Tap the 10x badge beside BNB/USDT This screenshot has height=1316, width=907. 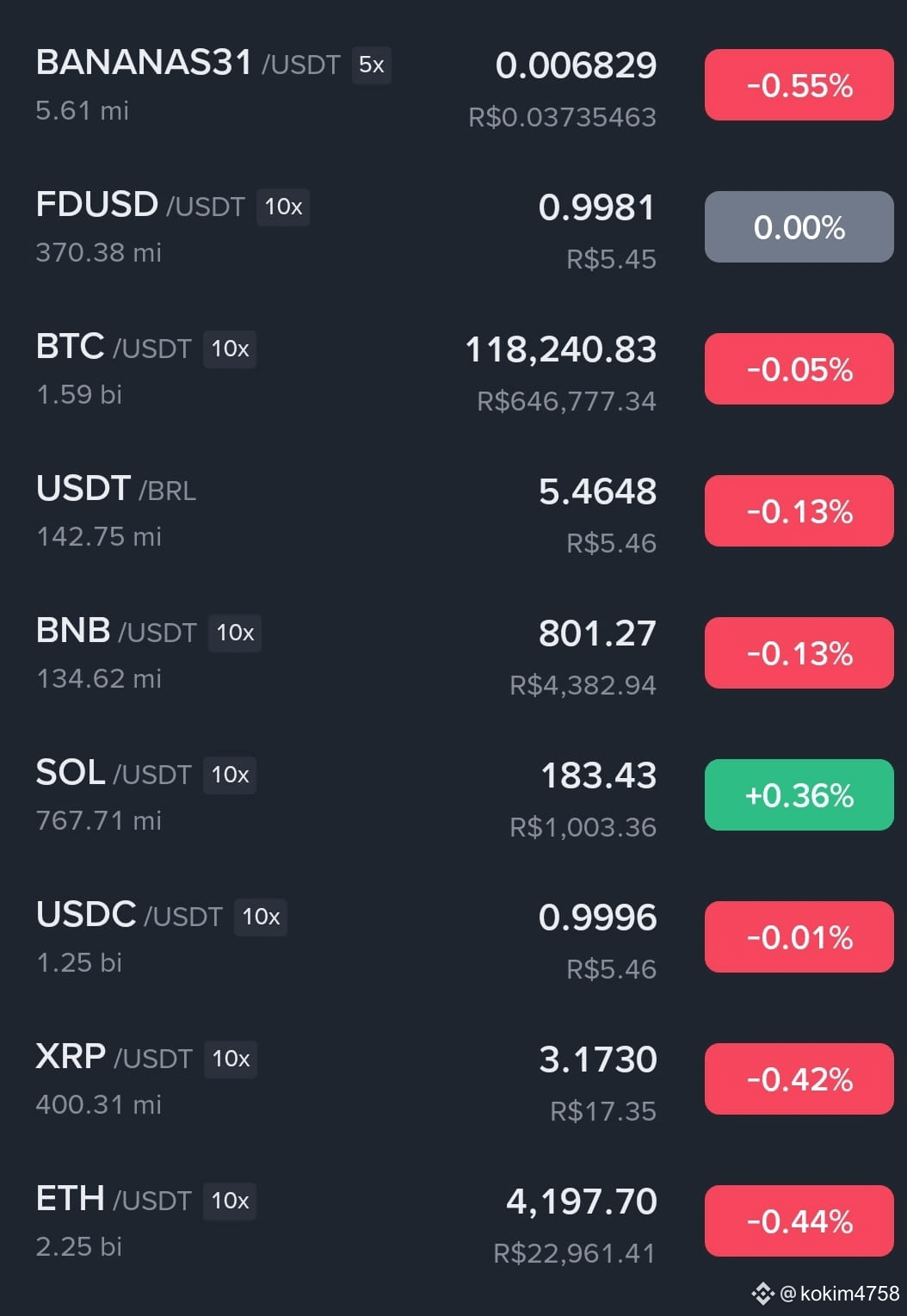click(x=235, y=633)
